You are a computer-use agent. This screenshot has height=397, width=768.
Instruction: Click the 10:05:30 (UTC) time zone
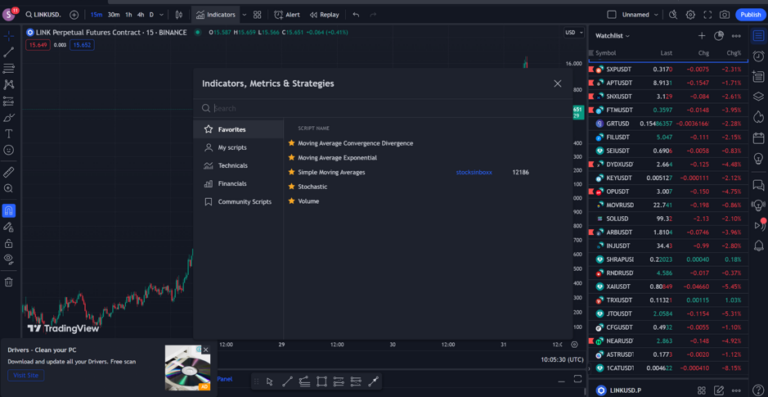pyautogui.click(x=562, y=359)
